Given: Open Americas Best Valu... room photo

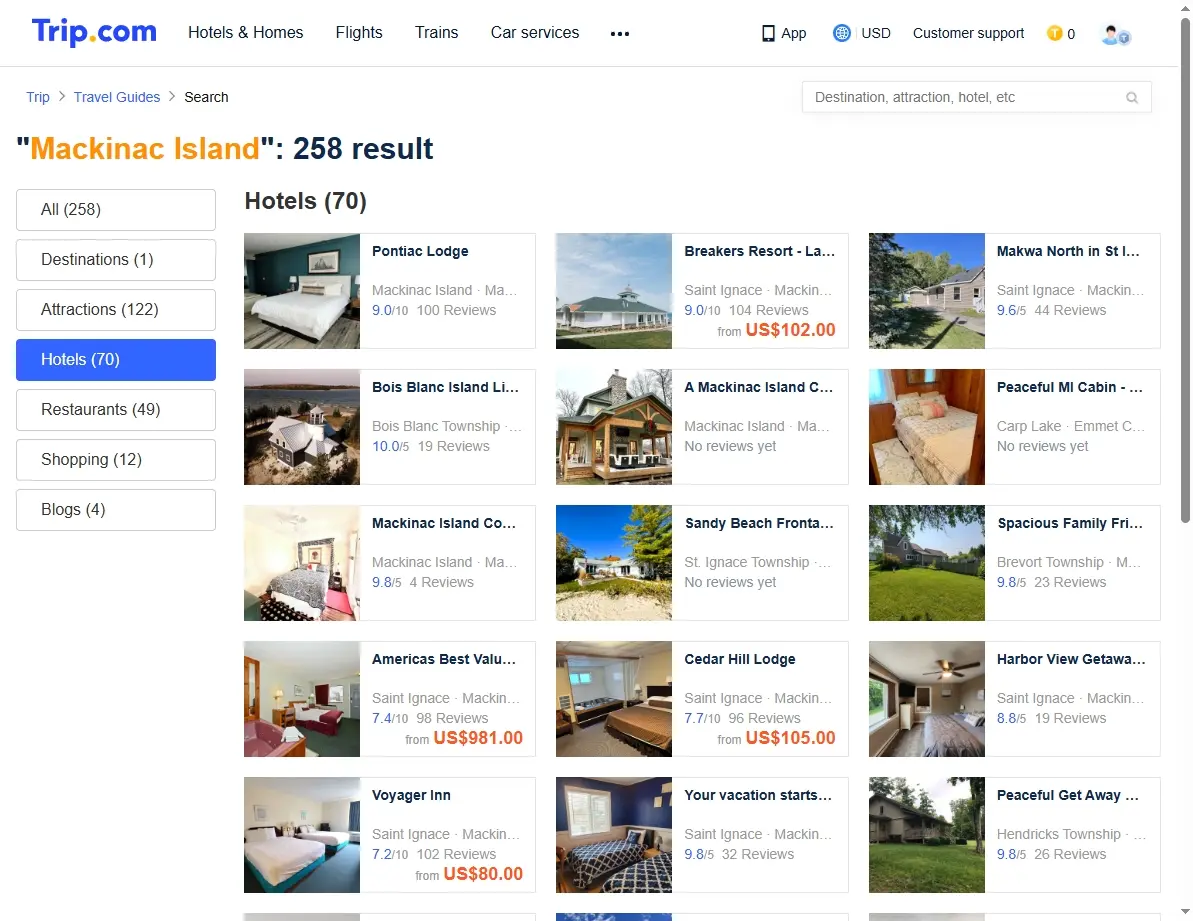Looking at the screenshot, I should coord(302,700).
